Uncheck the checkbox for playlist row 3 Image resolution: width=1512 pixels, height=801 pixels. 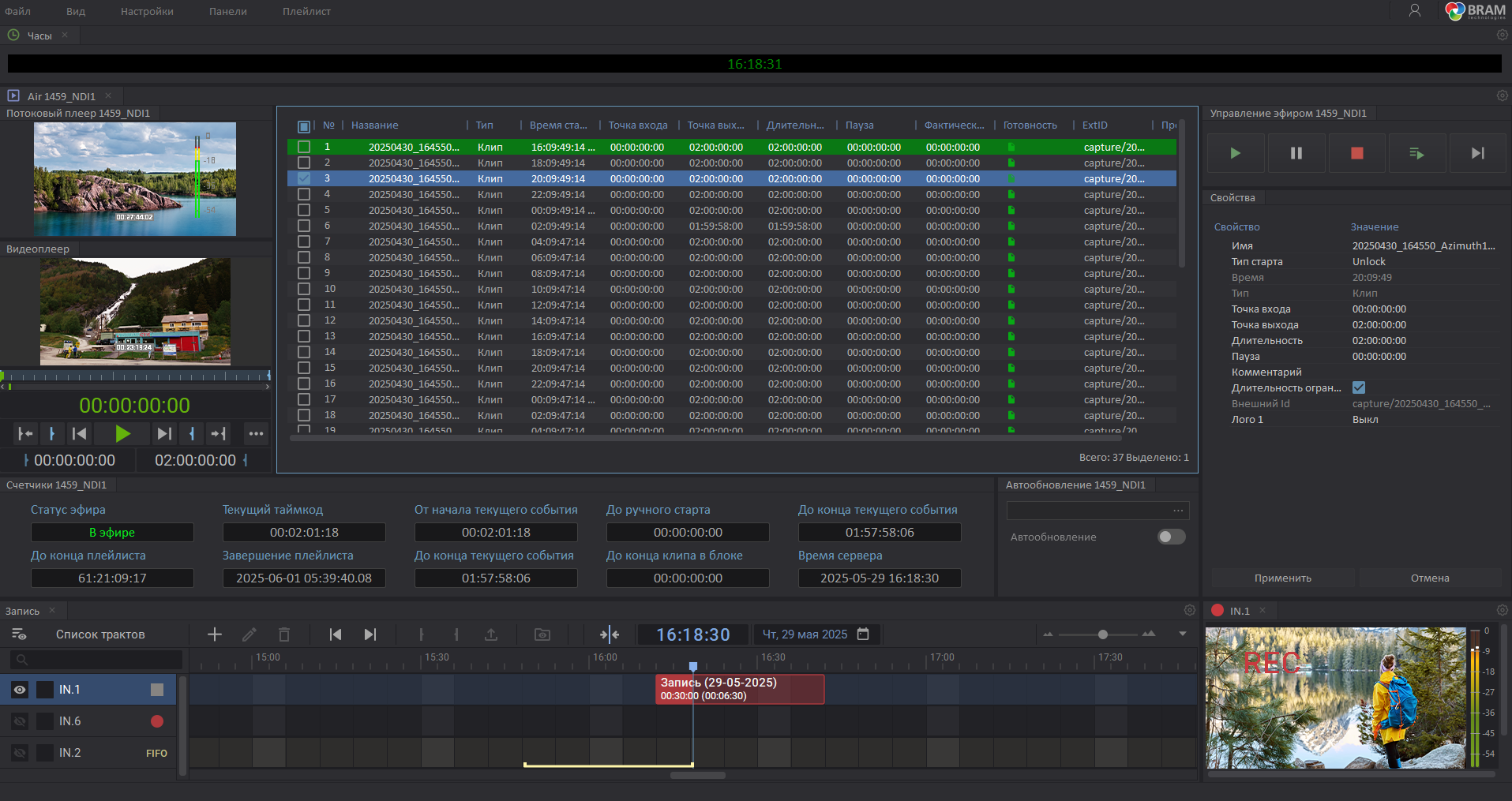tap(304, 178)
